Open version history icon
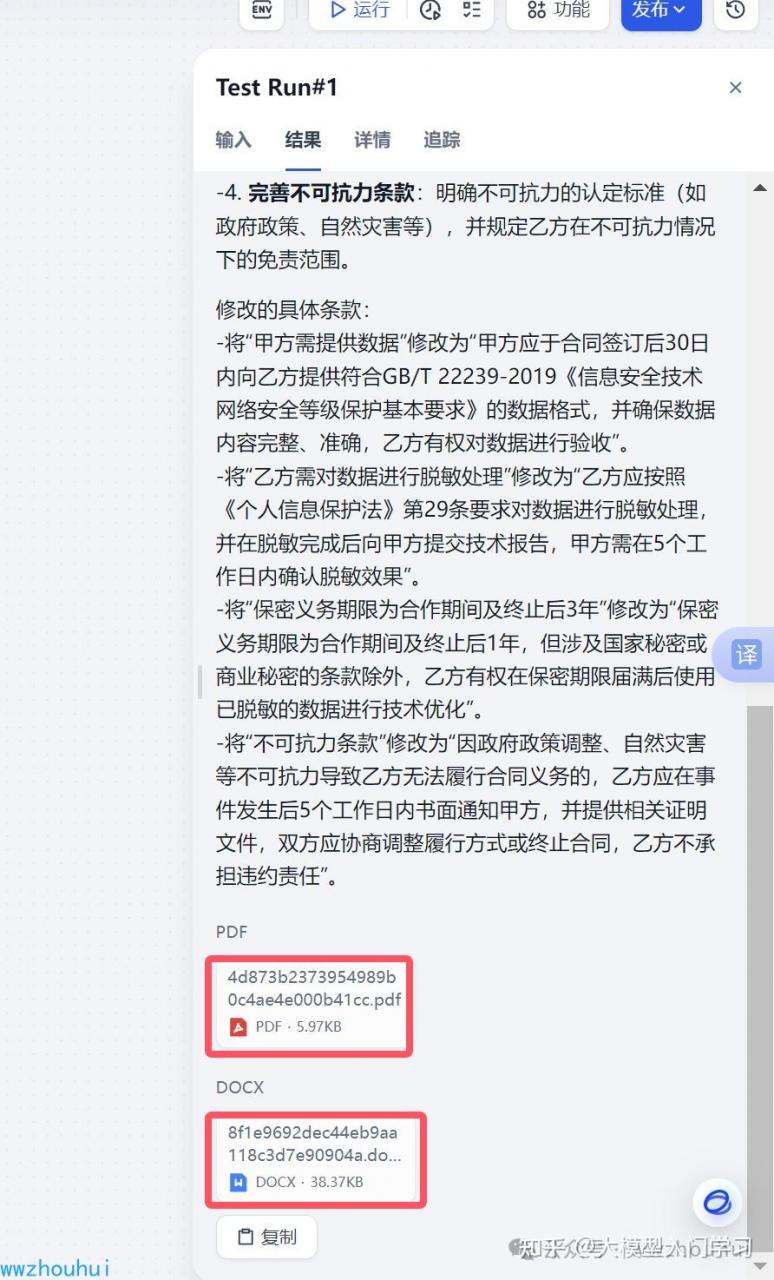The width and height of the screenshot is (774, 1280). [736, 9]
